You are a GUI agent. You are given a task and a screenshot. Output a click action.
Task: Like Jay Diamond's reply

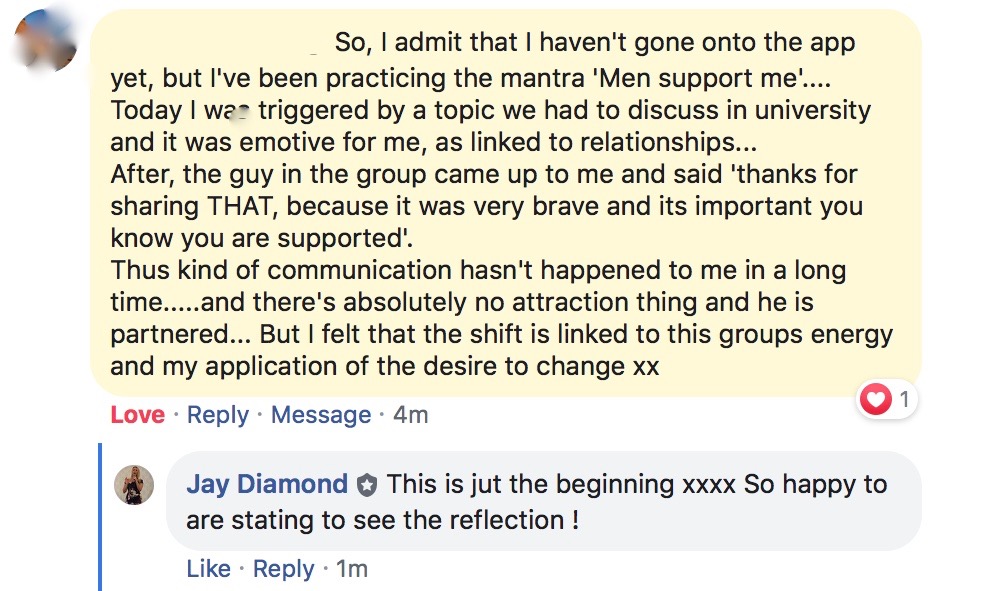[x=208, y=569]
